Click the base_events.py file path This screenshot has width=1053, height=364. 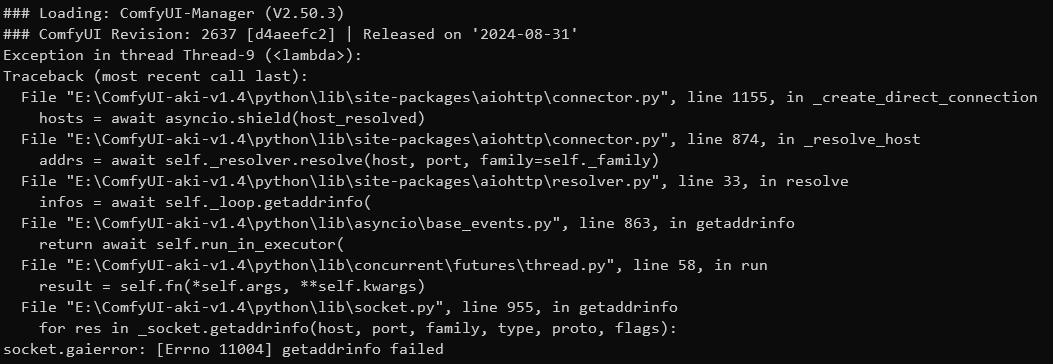click(313, 223)
